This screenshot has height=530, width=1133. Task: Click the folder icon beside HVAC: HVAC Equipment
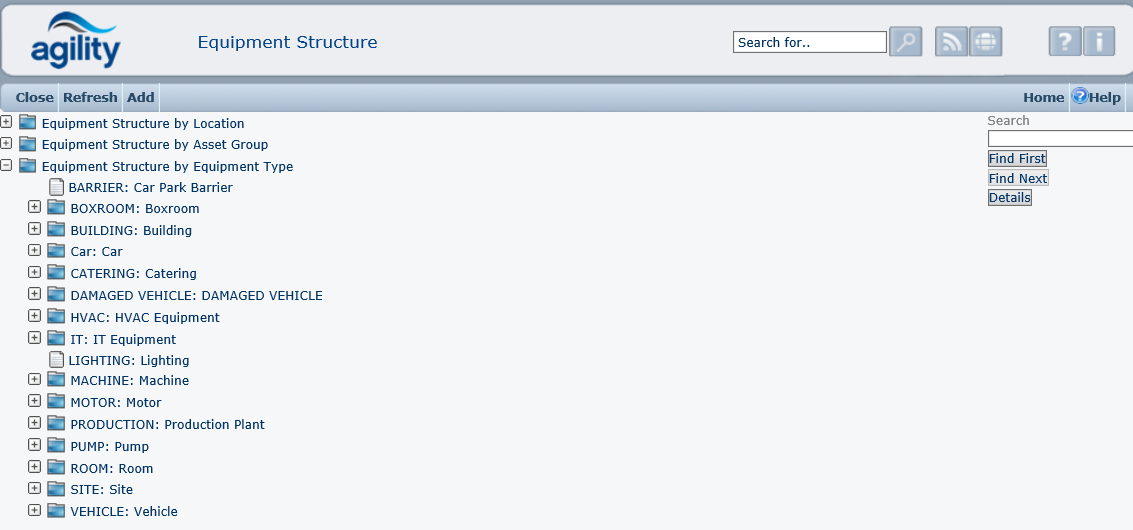(56, 317)
